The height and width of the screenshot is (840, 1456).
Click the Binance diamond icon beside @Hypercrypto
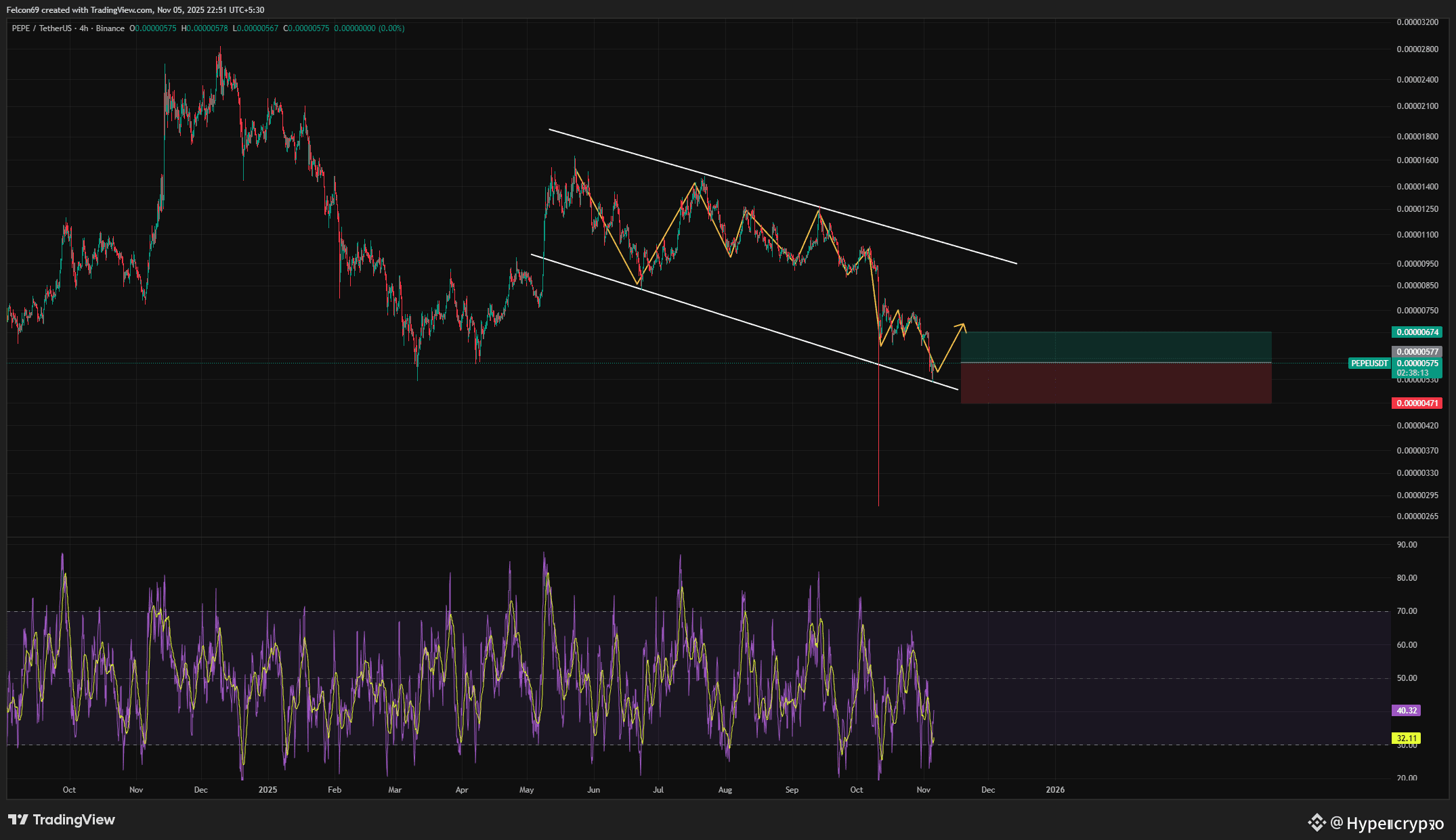tap(1316, 822)
